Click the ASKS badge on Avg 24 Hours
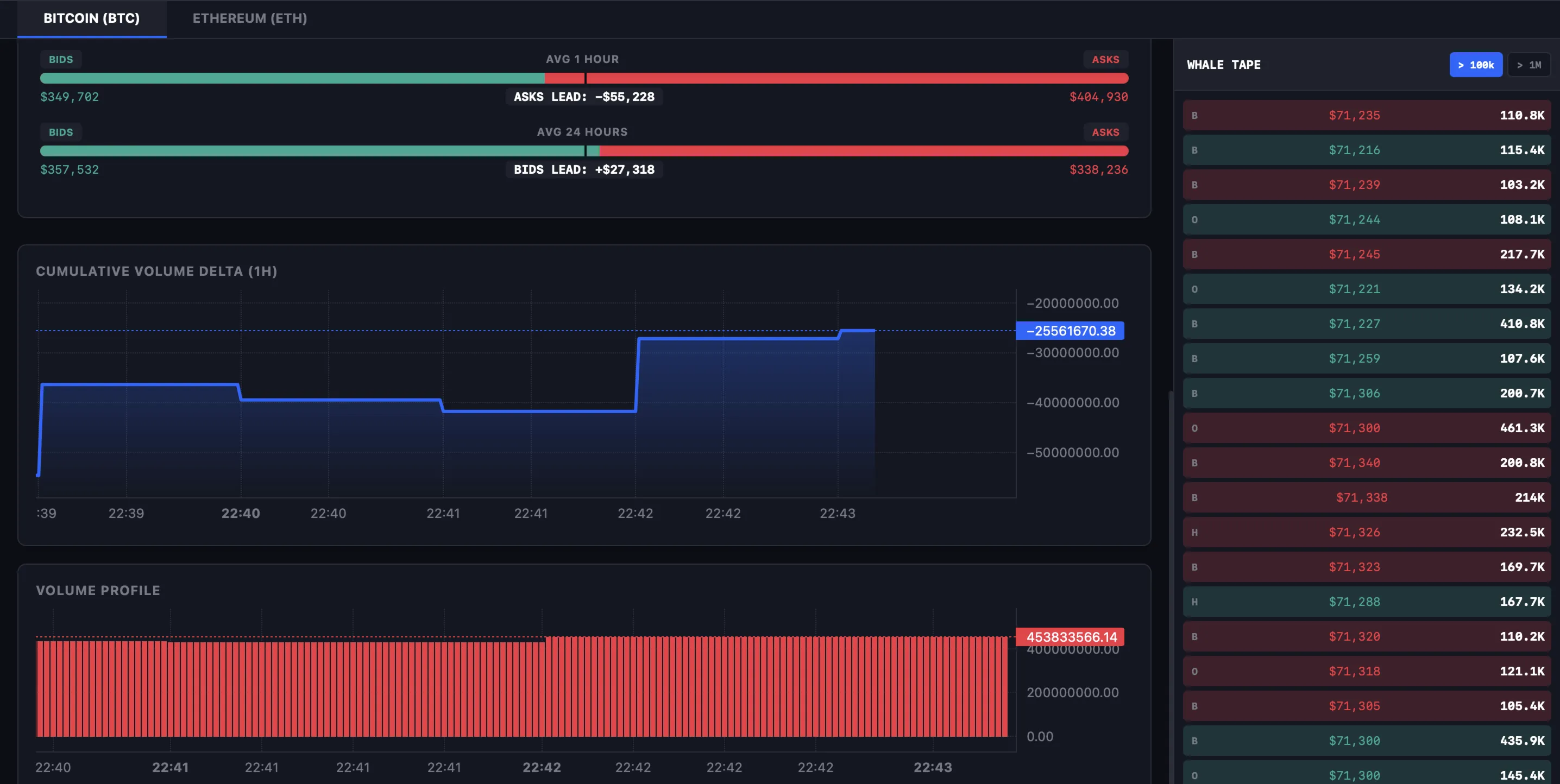This screenshot has height=784, width=1560. click(x=1105, y=132)
